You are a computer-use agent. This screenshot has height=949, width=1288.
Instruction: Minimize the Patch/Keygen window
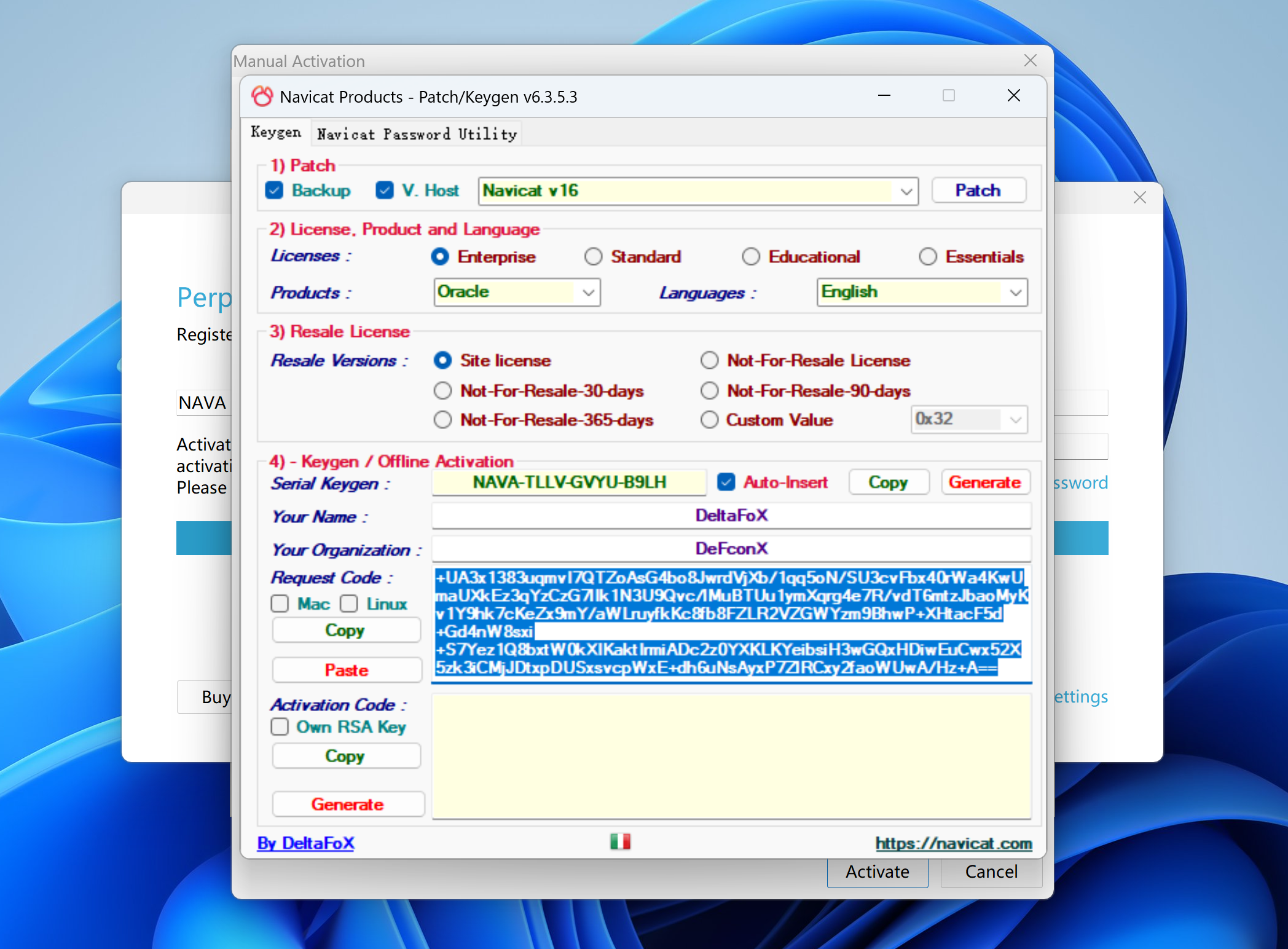[884, 96]
